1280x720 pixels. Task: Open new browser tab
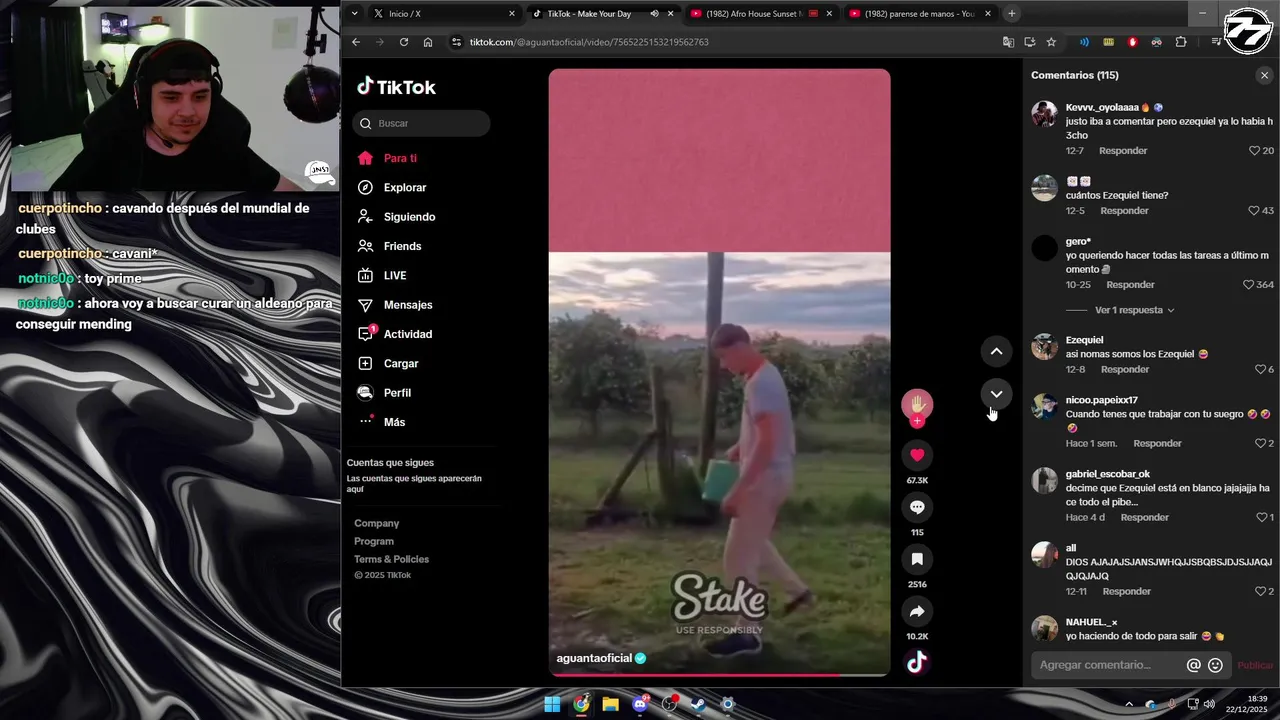[1012, 14]
